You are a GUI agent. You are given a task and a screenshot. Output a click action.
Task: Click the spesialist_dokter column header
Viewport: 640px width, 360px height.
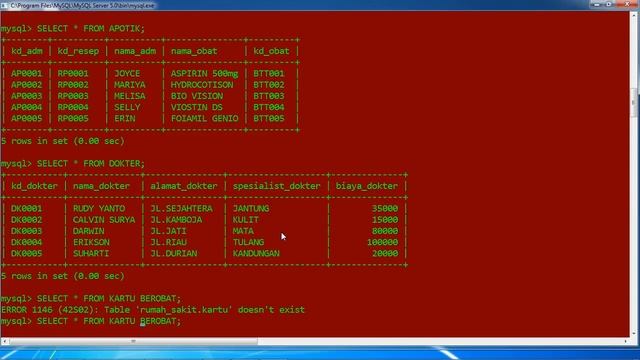276,186
